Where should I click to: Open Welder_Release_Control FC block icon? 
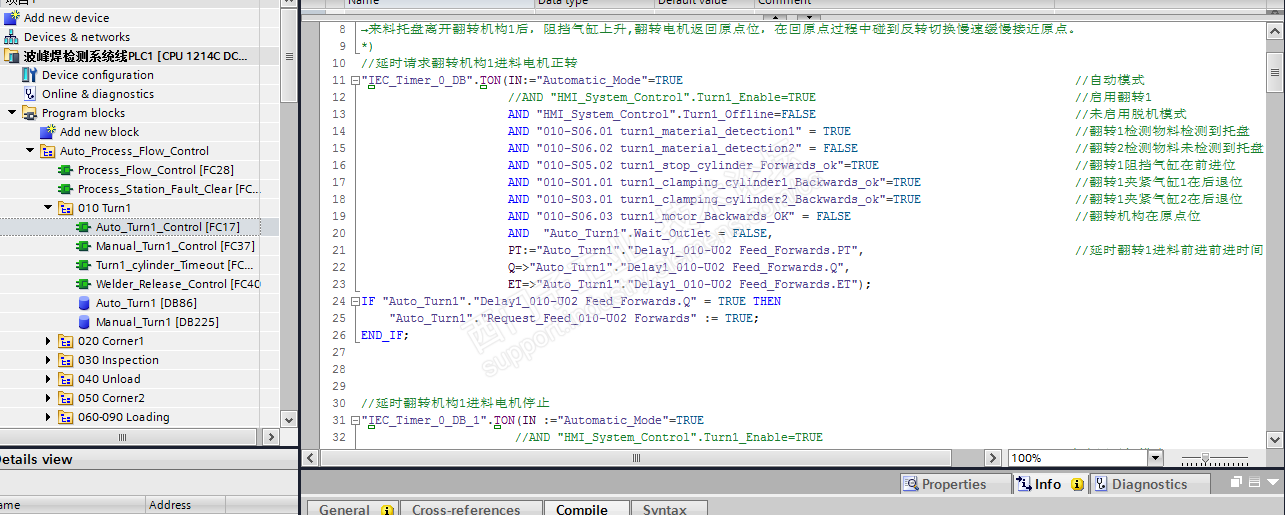[84, 284]
